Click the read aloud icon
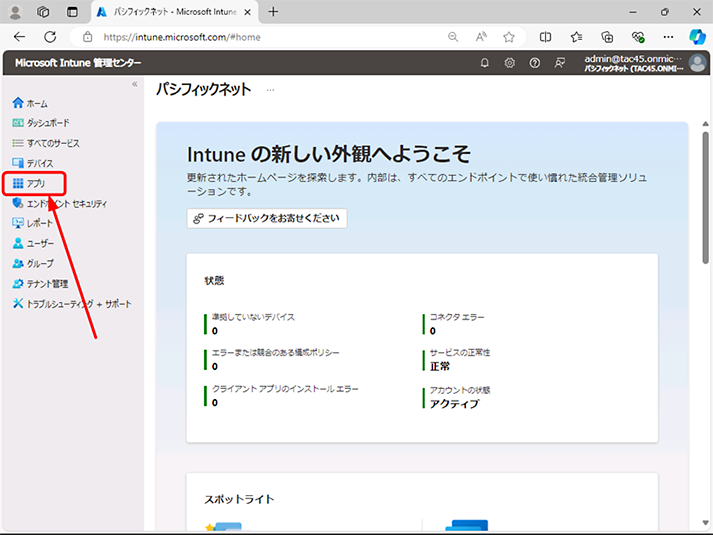This screenshot has height=535, width=713. pos(481,37)
